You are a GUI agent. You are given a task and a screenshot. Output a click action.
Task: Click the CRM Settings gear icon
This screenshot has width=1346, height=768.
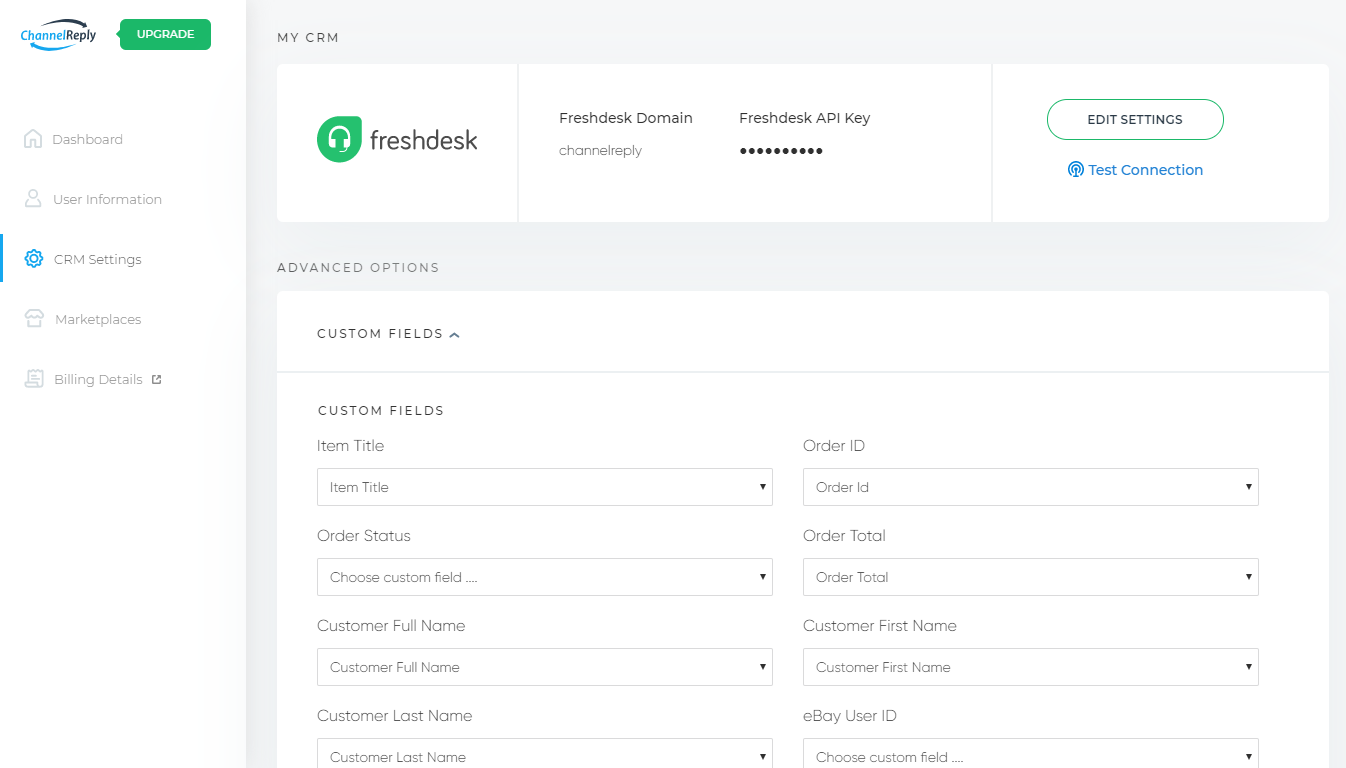[34, 259]
